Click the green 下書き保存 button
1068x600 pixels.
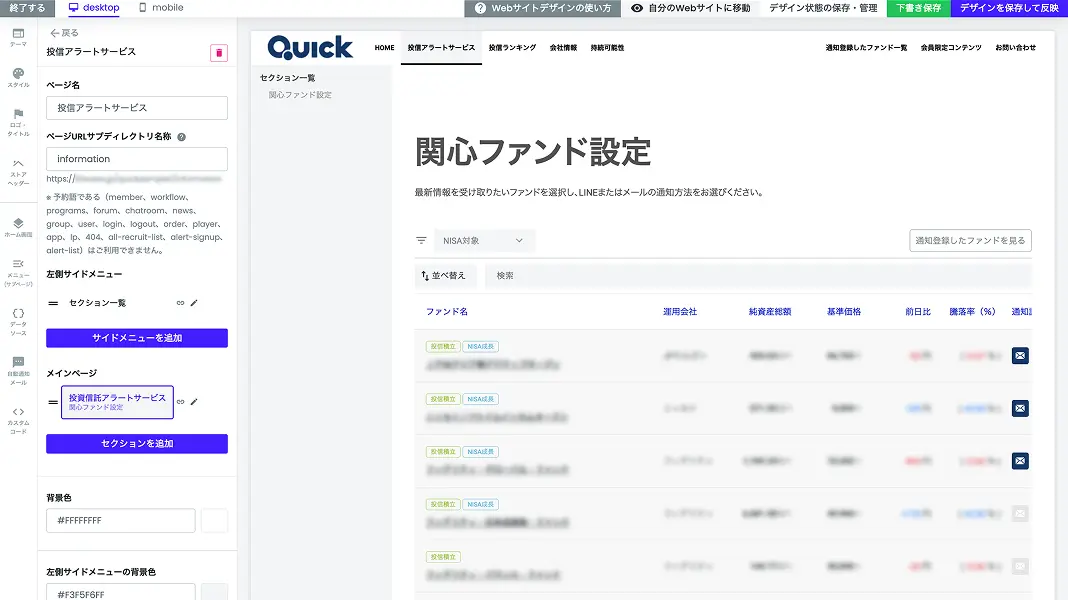pos(918,8)
